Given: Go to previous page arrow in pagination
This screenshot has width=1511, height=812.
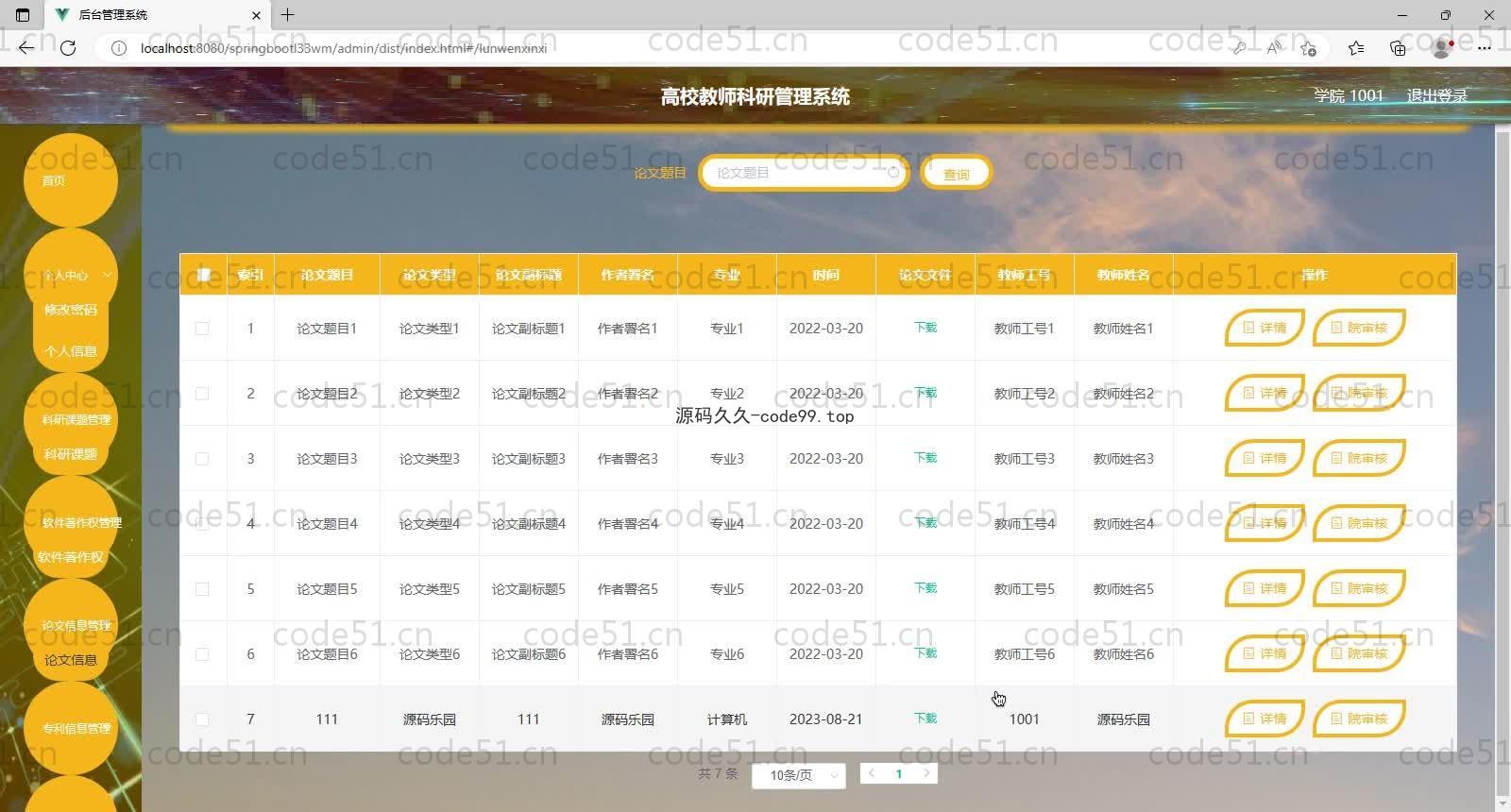Looking at the screenshot, I should click(872, 773).
